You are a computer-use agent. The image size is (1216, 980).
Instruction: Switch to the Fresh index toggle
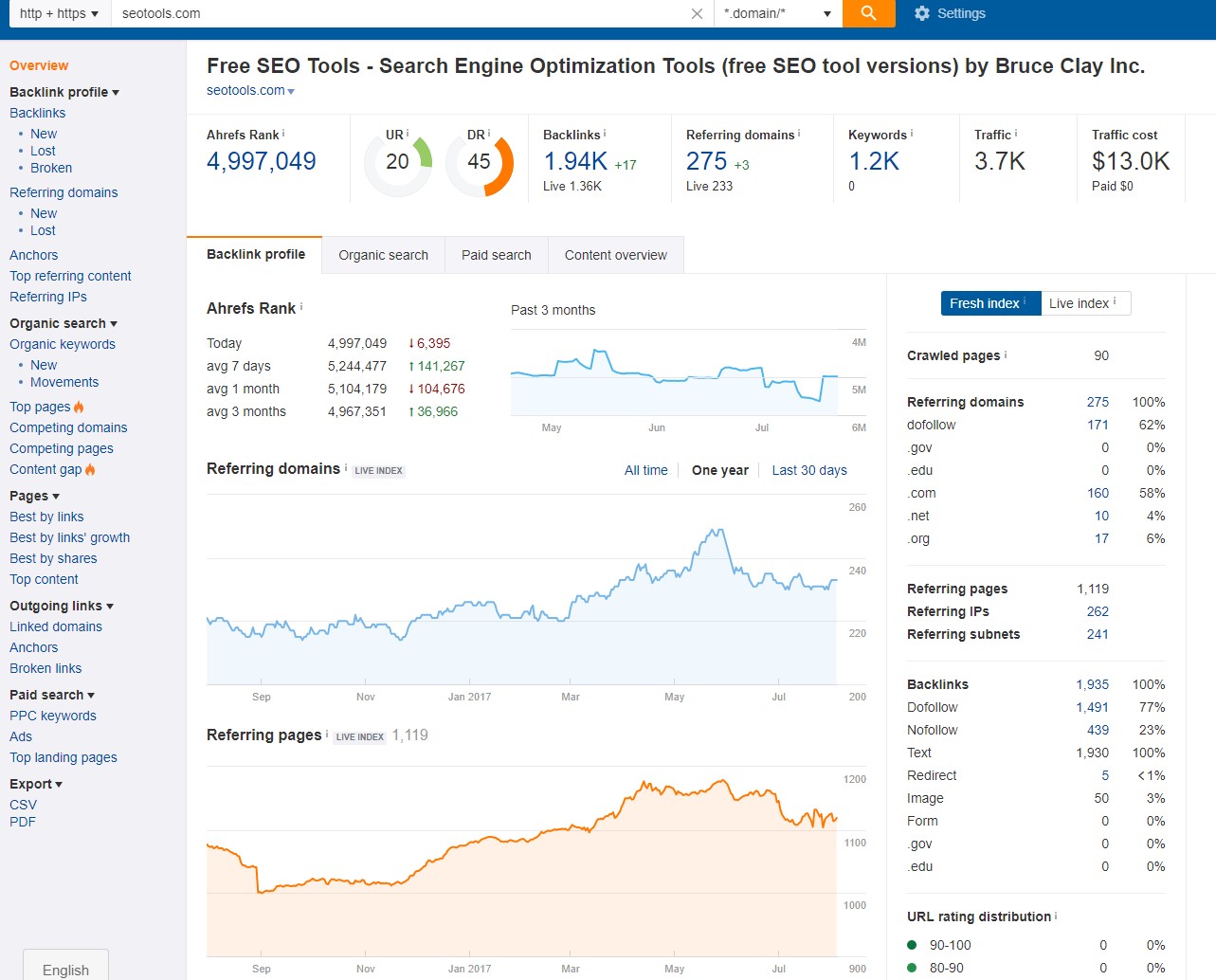(x=989, y=303)
